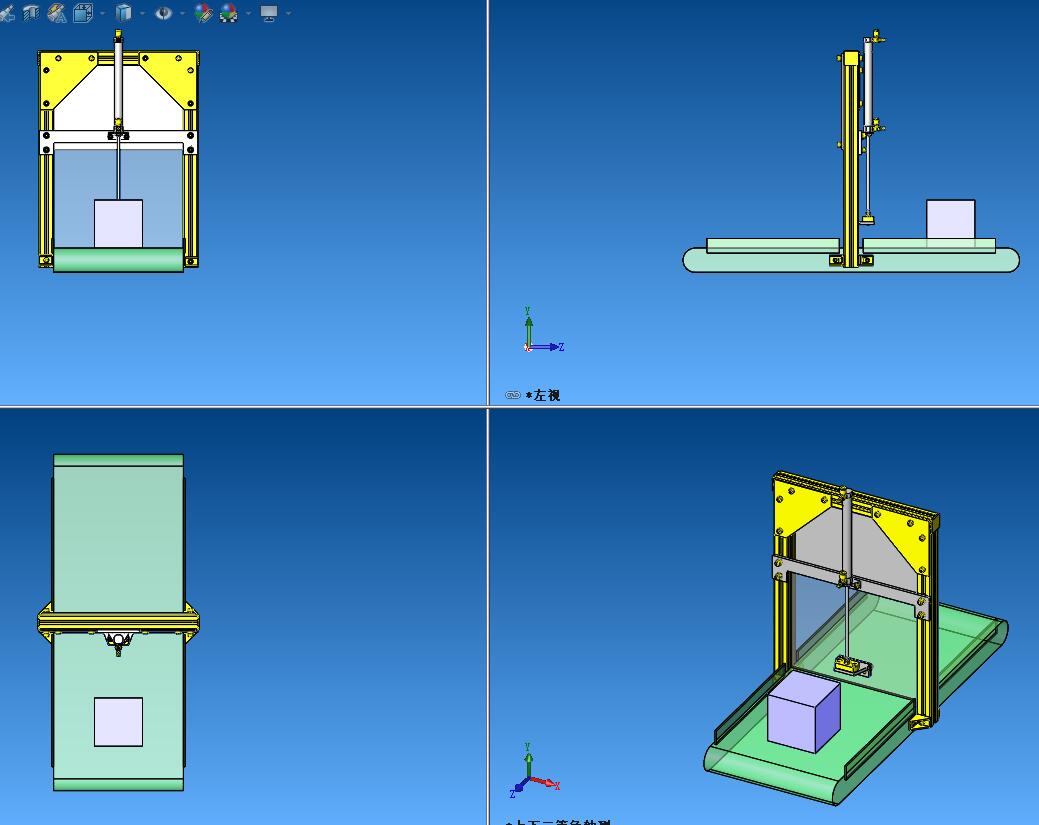The height and width of the screenshot is (825, 1039).
Task: Expand the View Orientation dropdown arrow
Action: pyautogui.click(x=103, y=13)
